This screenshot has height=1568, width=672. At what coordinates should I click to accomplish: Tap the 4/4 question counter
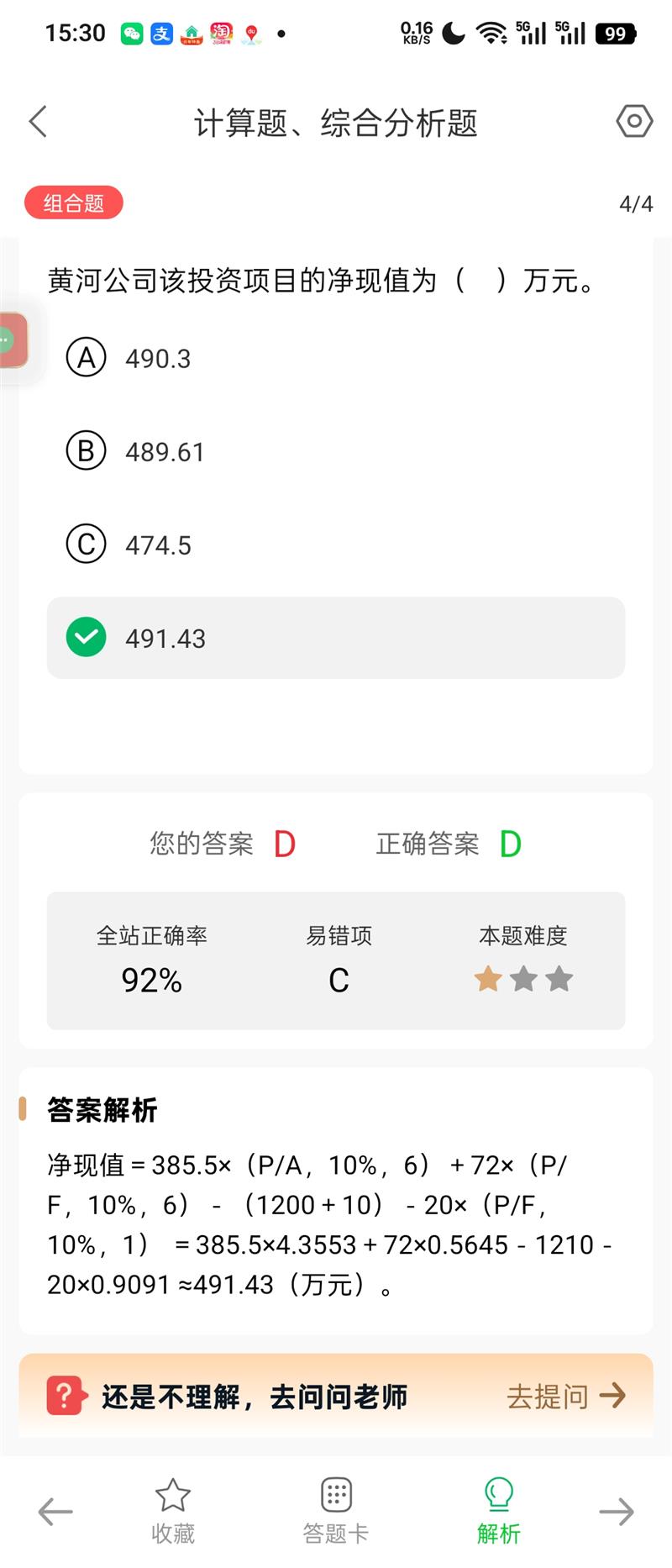[636, 203]
